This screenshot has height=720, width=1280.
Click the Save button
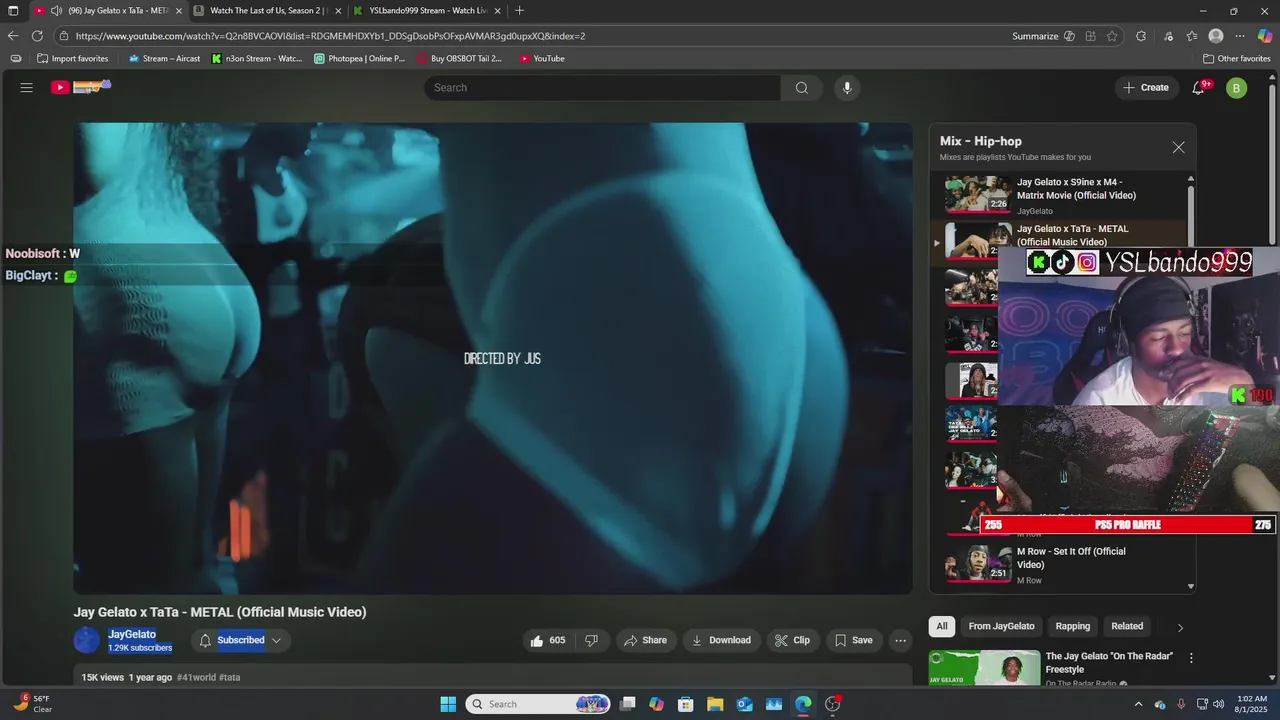[853, 640]
